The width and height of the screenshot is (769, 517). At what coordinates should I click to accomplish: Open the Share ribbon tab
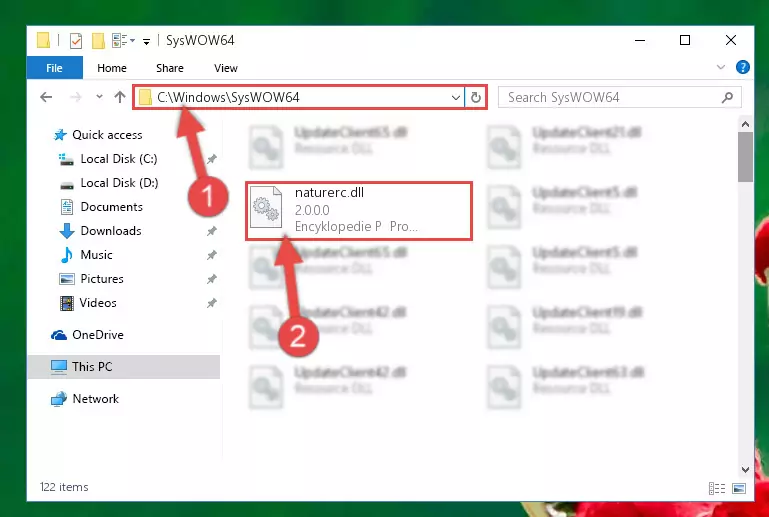(x=170, y=68)
